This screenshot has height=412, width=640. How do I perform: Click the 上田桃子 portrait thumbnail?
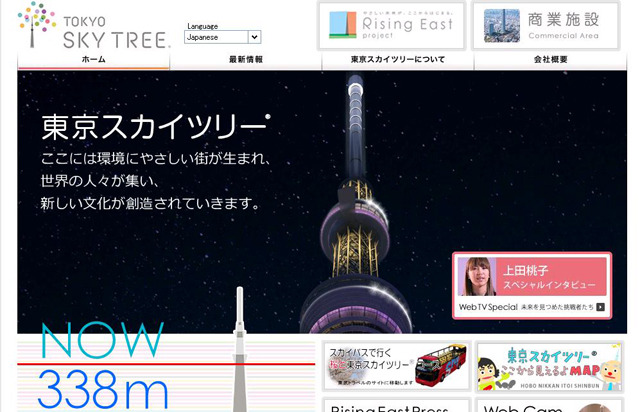click(x=477, y=276)
